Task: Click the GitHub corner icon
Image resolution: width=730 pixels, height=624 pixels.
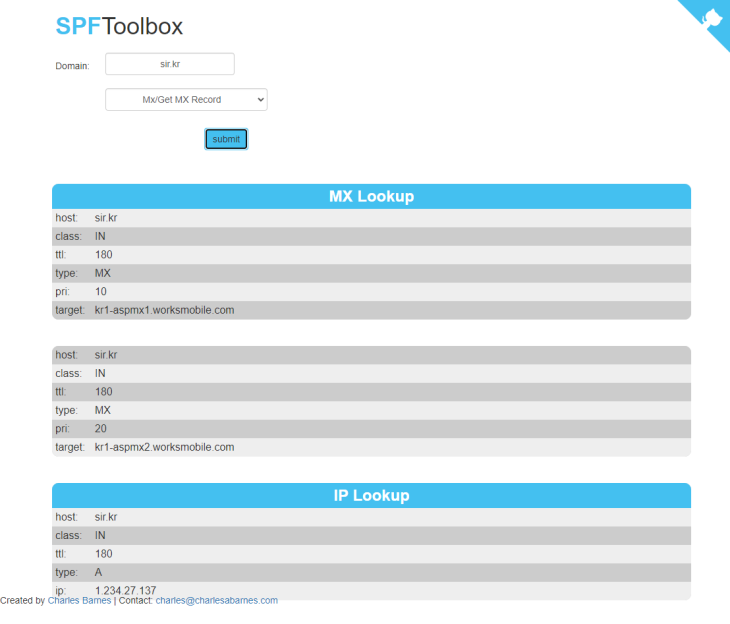Action: click(711, 18)
